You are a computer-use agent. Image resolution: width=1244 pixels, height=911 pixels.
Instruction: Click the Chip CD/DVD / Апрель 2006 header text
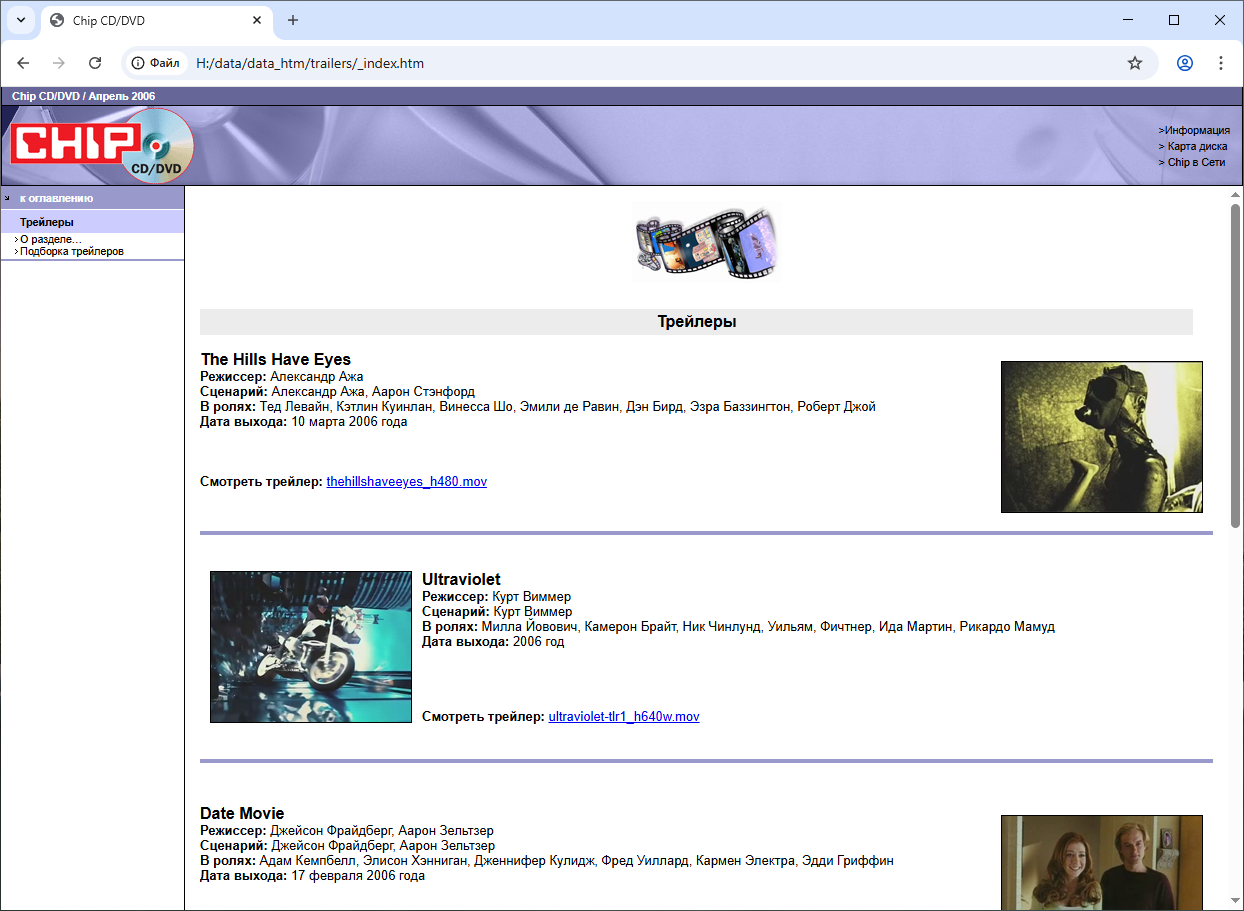click(x=84, y=96)
